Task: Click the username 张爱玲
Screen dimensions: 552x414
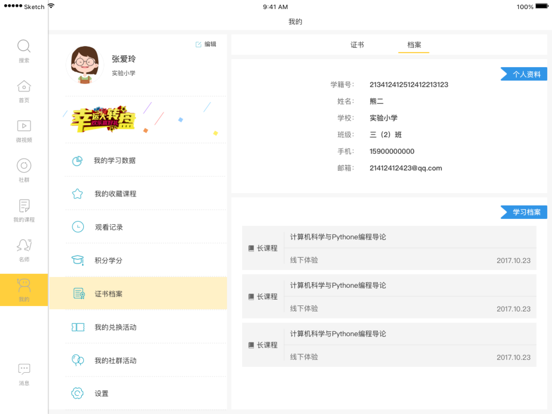Action: 124,59
